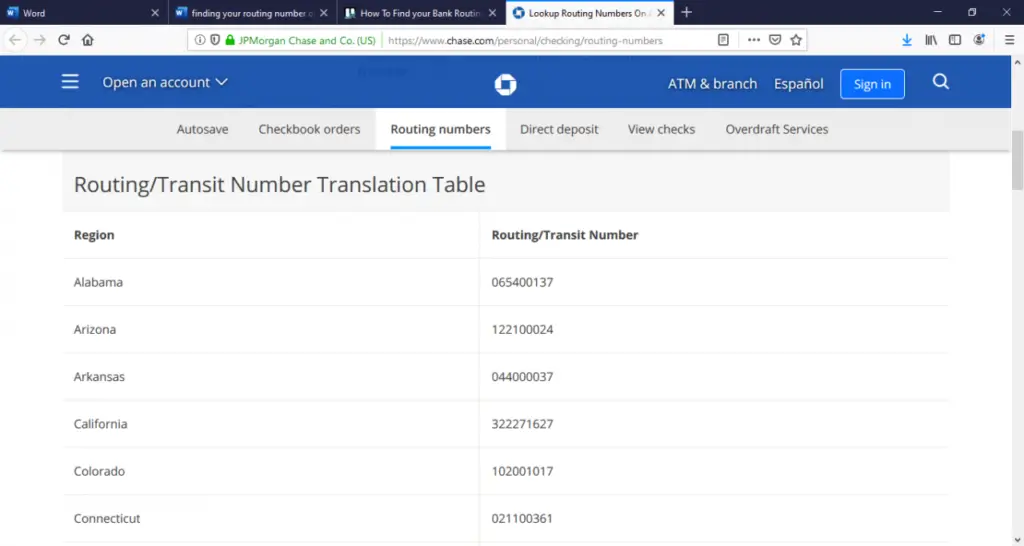Open the Firefox library icon
Image resolution: width=1024 pixels, height=546 pixels.
coord(931,40)
